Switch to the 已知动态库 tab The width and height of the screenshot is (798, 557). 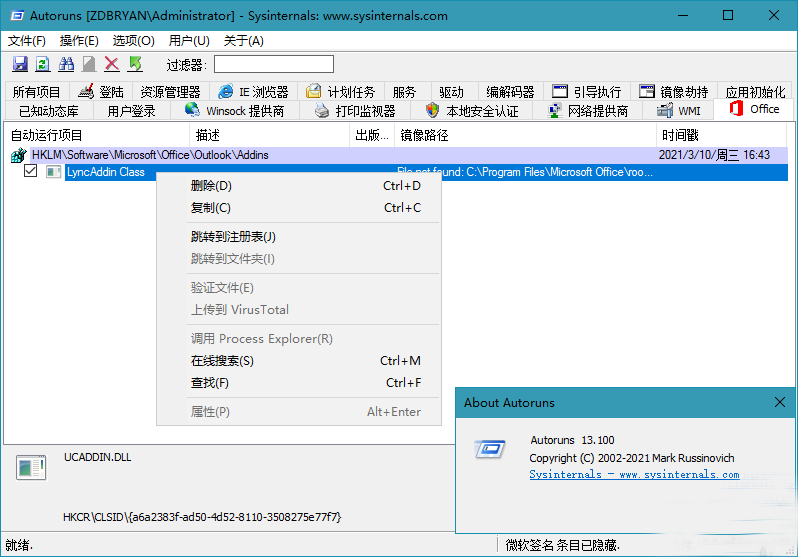[49, 111]
